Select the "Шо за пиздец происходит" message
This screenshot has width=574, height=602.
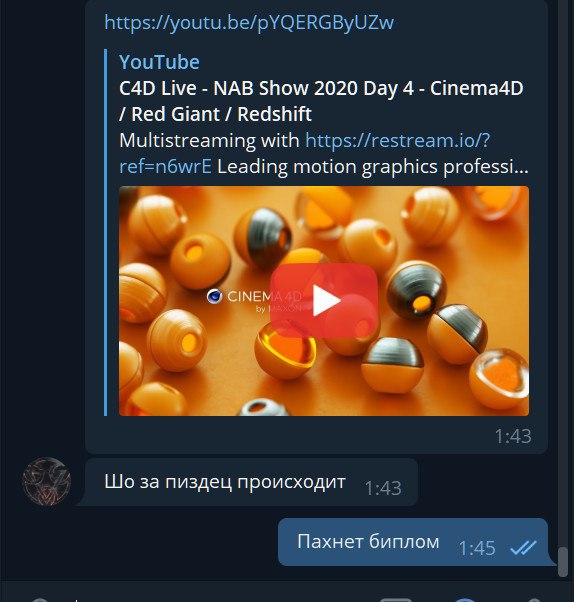[x=225, y=481]
